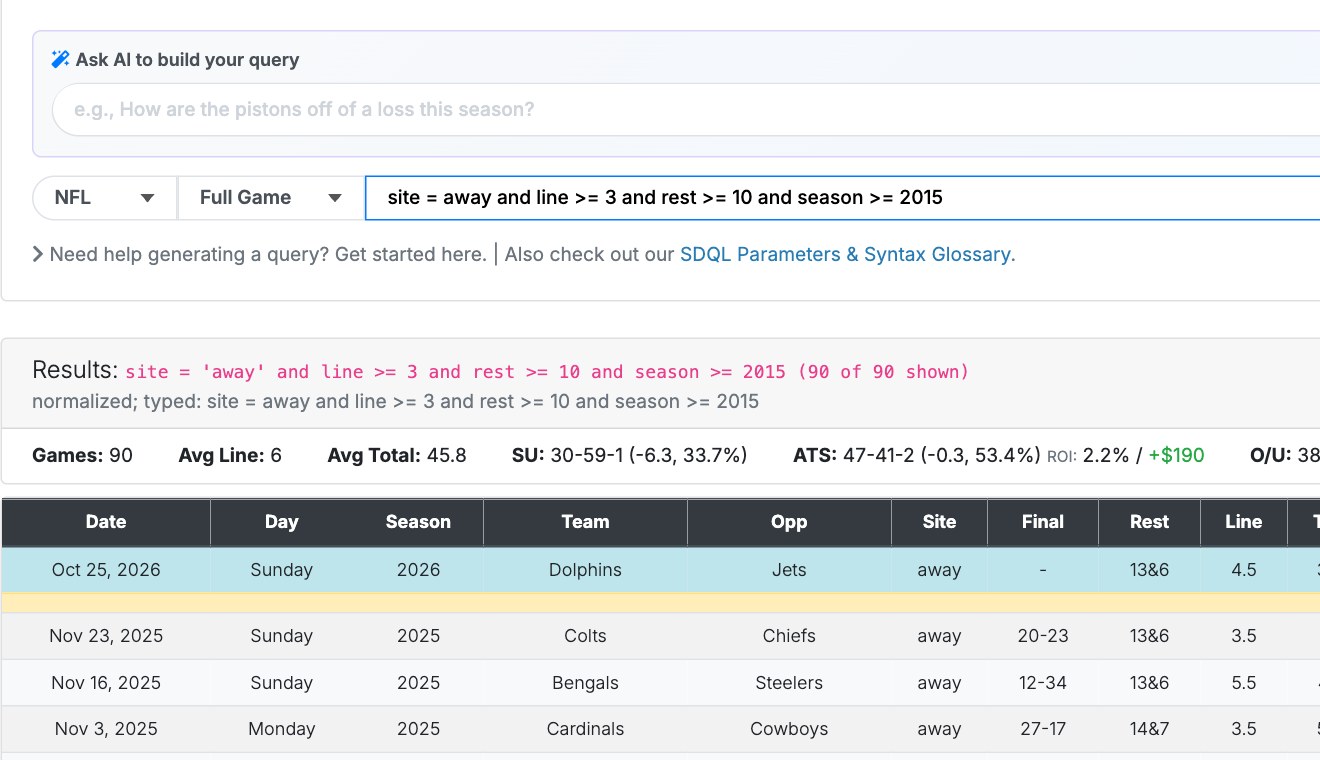
Task: Click the Avg Total: 45.8 stat
Action: 397,456
